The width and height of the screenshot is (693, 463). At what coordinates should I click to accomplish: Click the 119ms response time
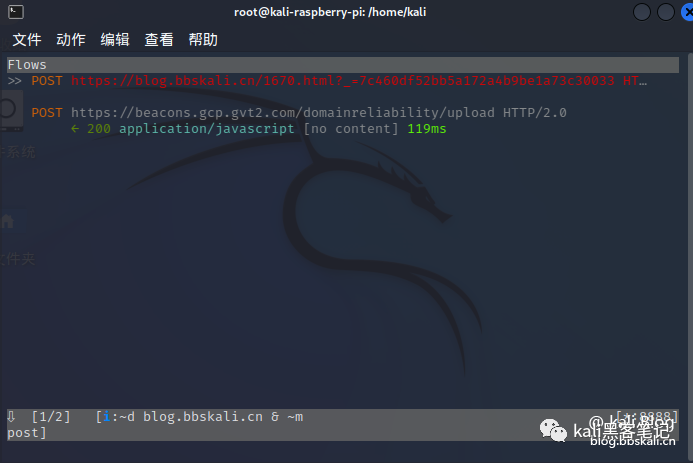tap(427, 129)
